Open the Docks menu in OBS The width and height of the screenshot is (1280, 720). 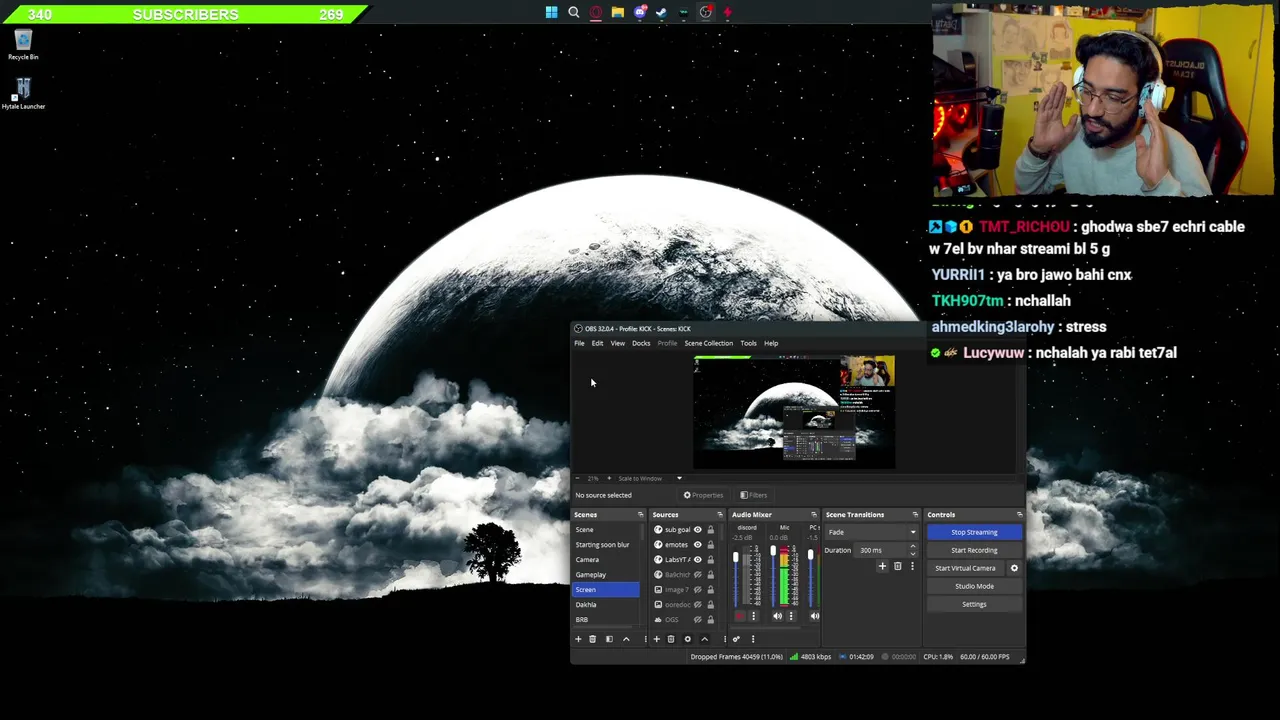coord(641,343)
